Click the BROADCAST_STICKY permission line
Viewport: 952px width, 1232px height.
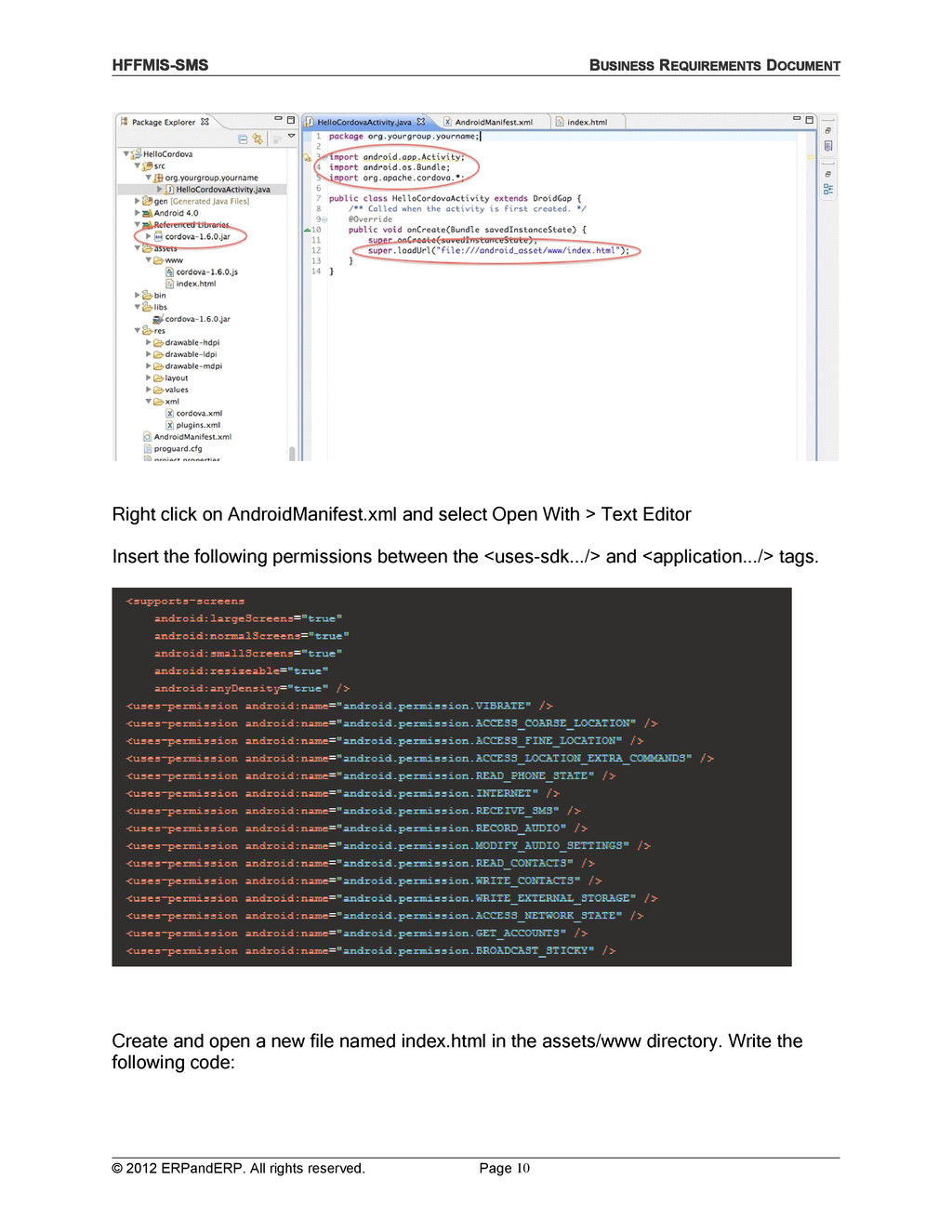tap(371, 951)
